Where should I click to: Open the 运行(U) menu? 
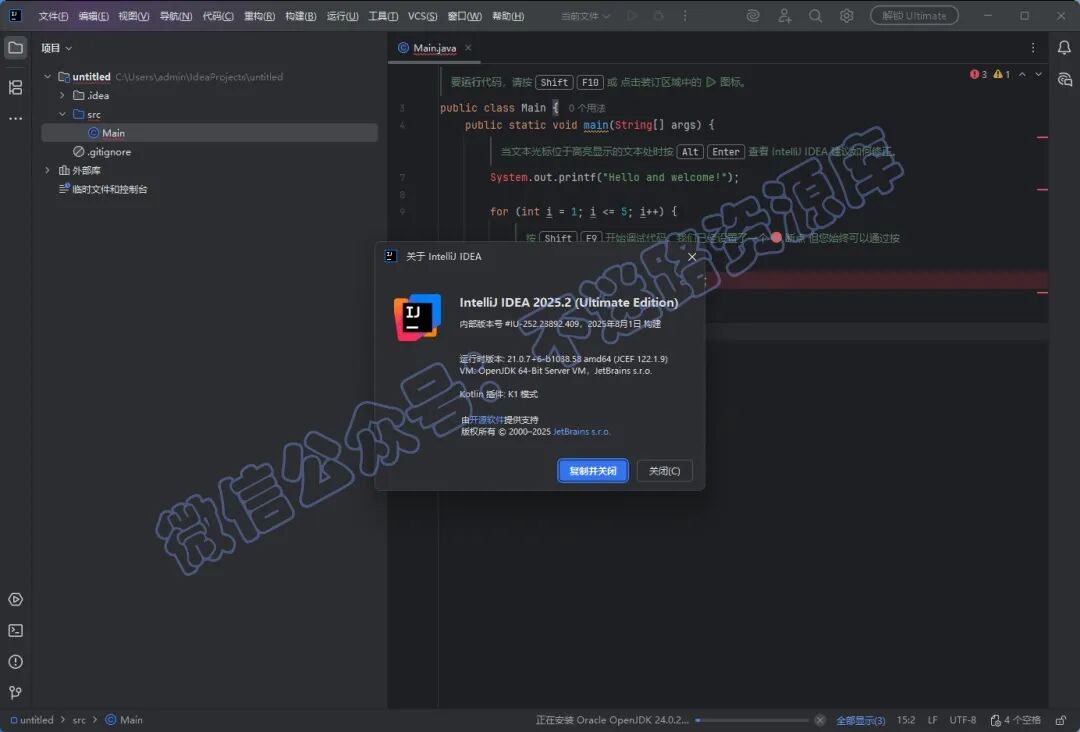tap(342, 15)
